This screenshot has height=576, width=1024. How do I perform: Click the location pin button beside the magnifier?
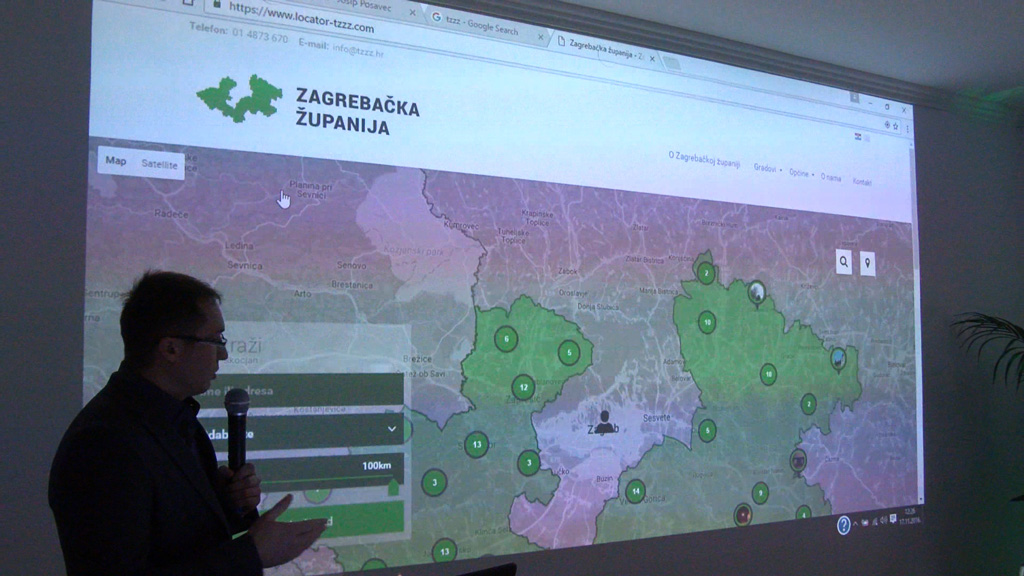867,264
